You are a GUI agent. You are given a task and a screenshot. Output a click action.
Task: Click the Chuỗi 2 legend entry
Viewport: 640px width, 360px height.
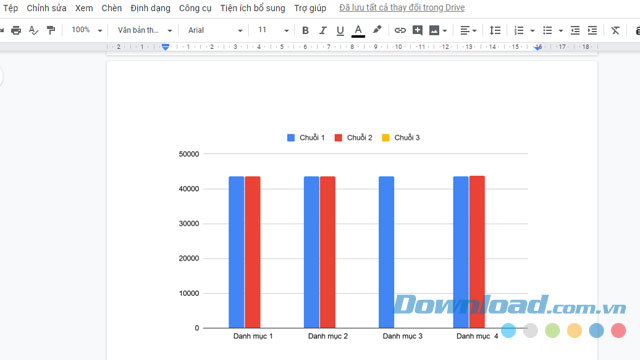point(353,138)
